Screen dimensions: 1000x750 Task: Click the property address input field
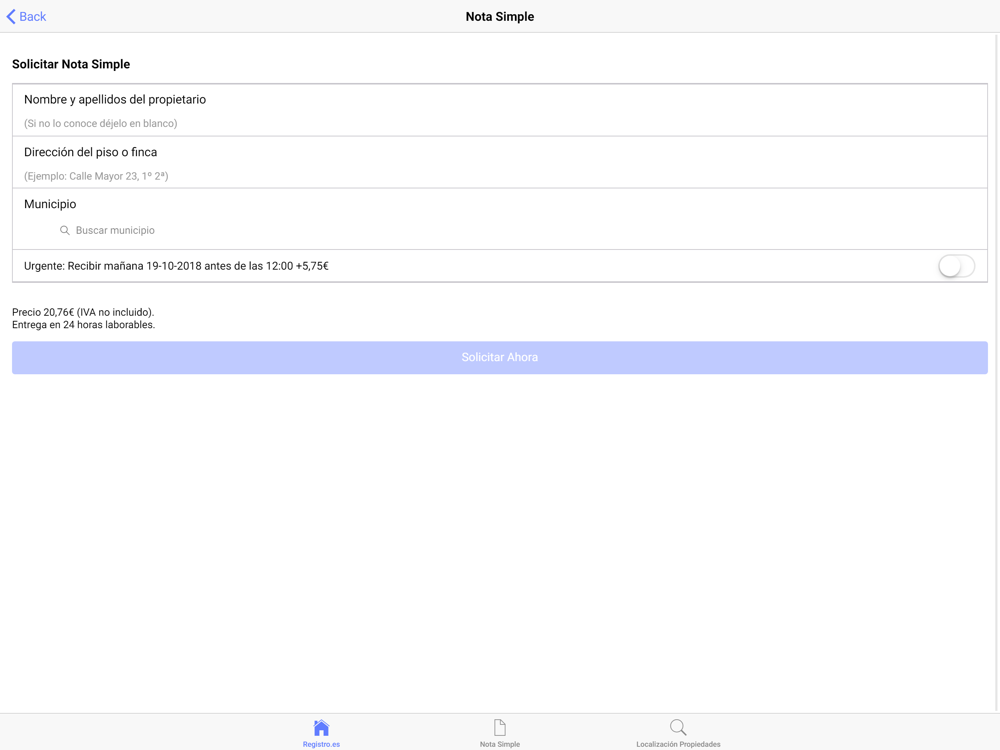click(499, 176)
